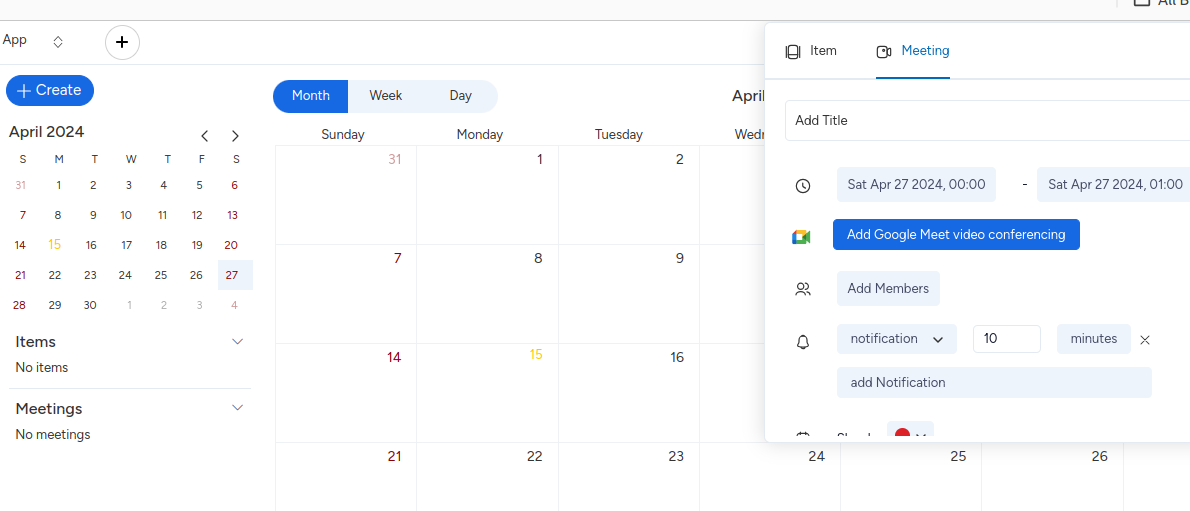Go to next month in mini calendar
1190x511 pixels.
click(x=235, y=136)
